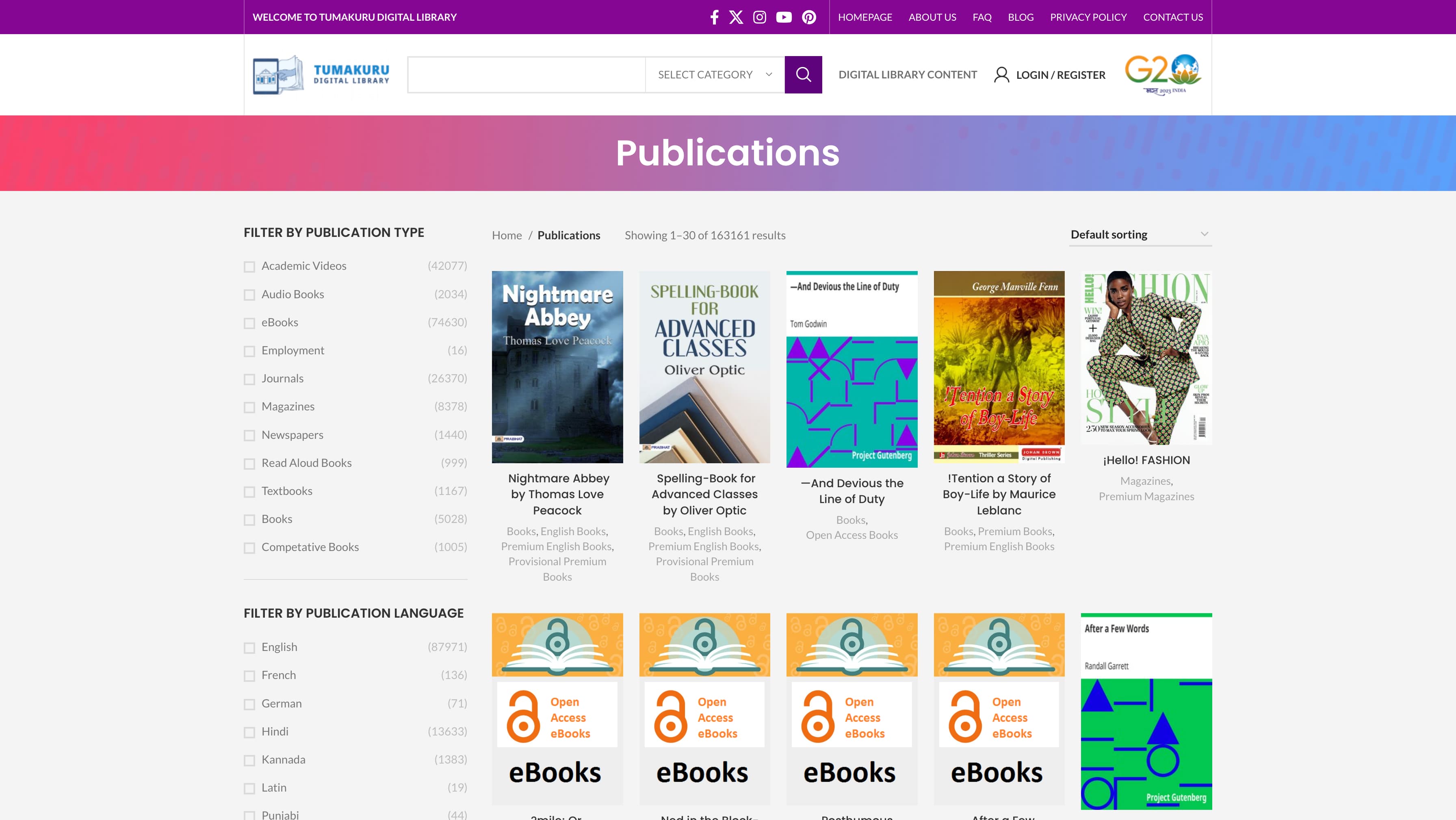Open the Pinterest profile
Screen dimensions: 1456x820
[x=809, y=17]
